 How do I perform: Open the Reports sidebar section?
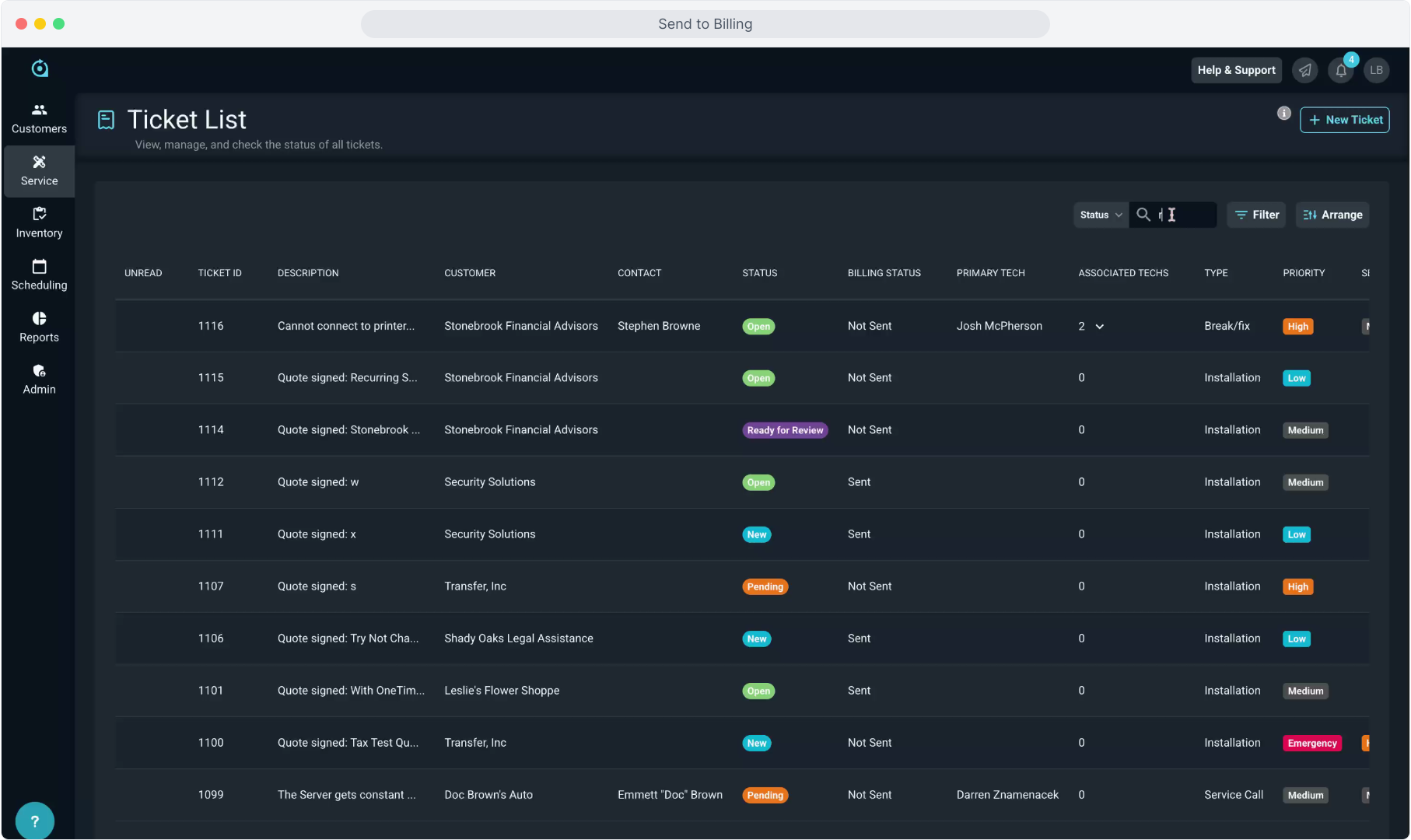coord(39,327)
